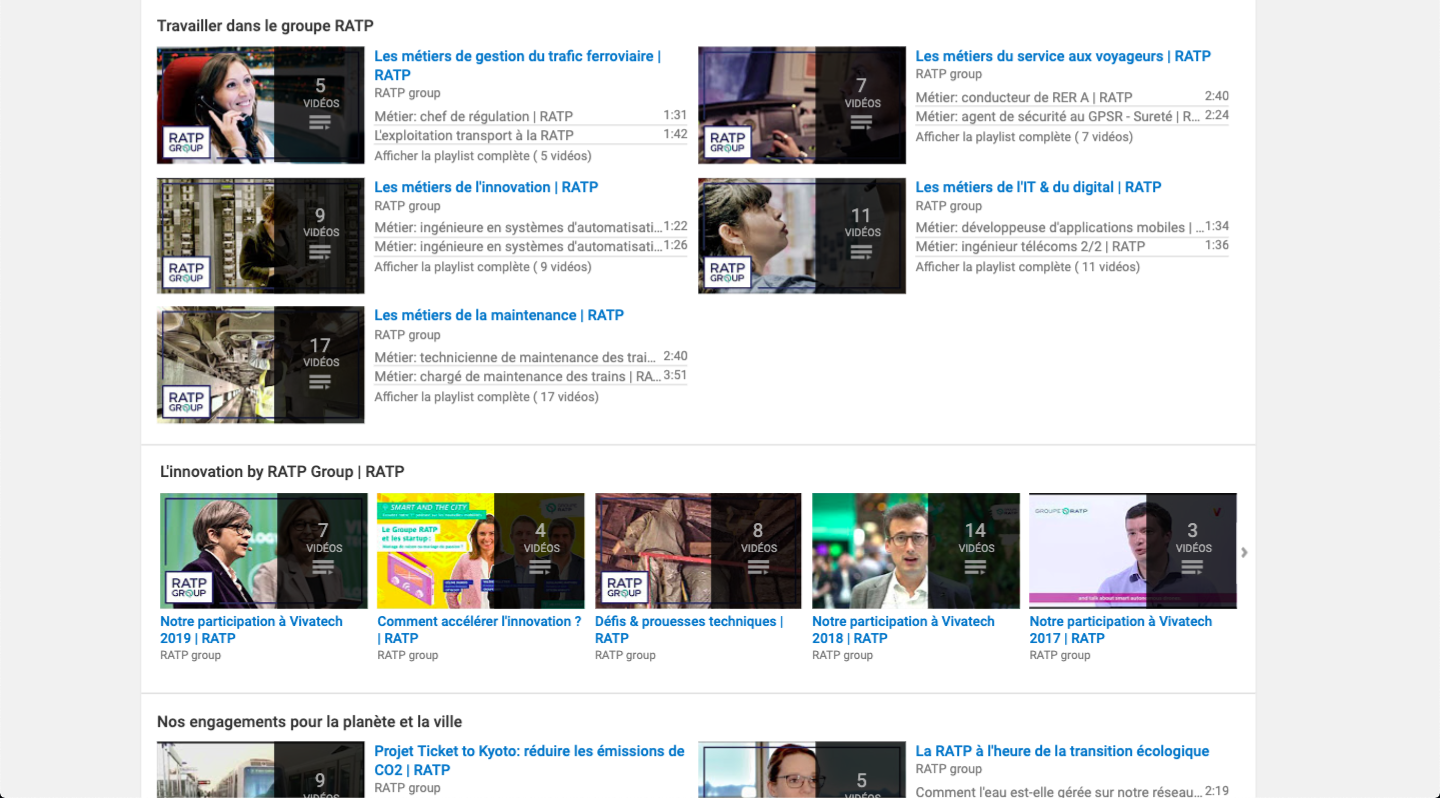Click playlist icon on the 17 vidéos overlay
The height and width of the screenshot is (798, 1440).
coord(320,381)
